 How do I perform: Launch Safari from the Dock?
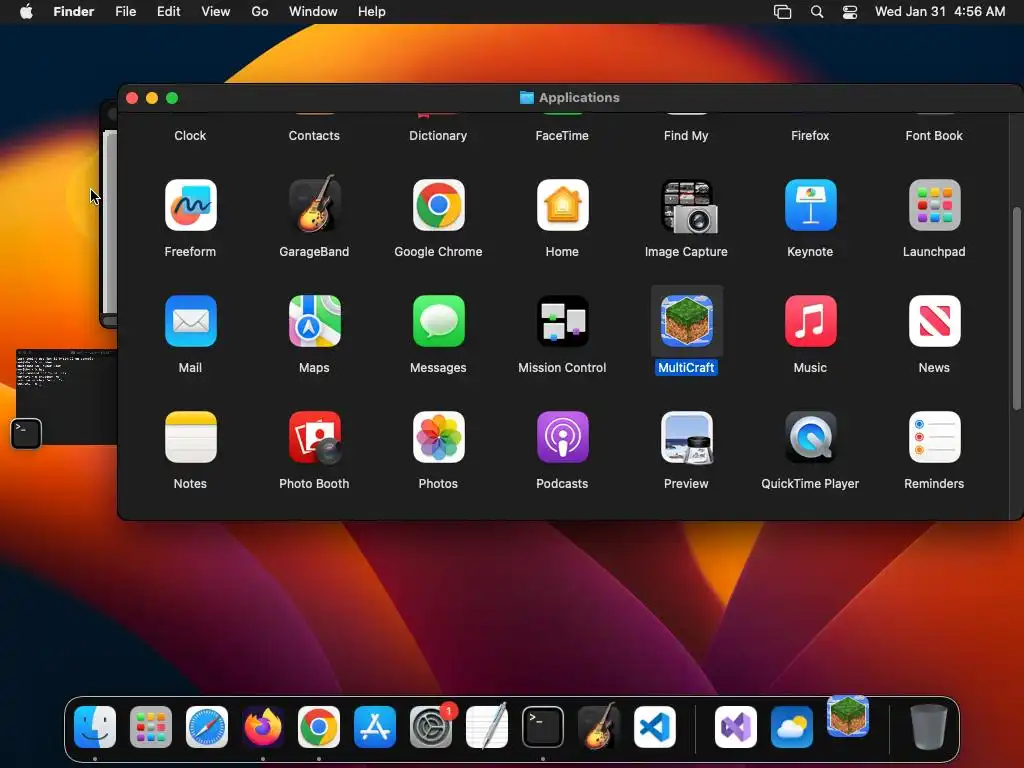(x=207, y=726)
